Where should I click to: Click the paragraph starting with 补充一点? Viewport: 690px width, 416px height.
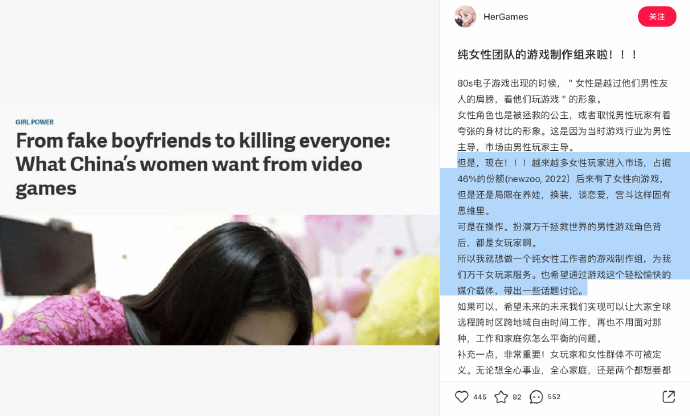click(x=564, y=362)
